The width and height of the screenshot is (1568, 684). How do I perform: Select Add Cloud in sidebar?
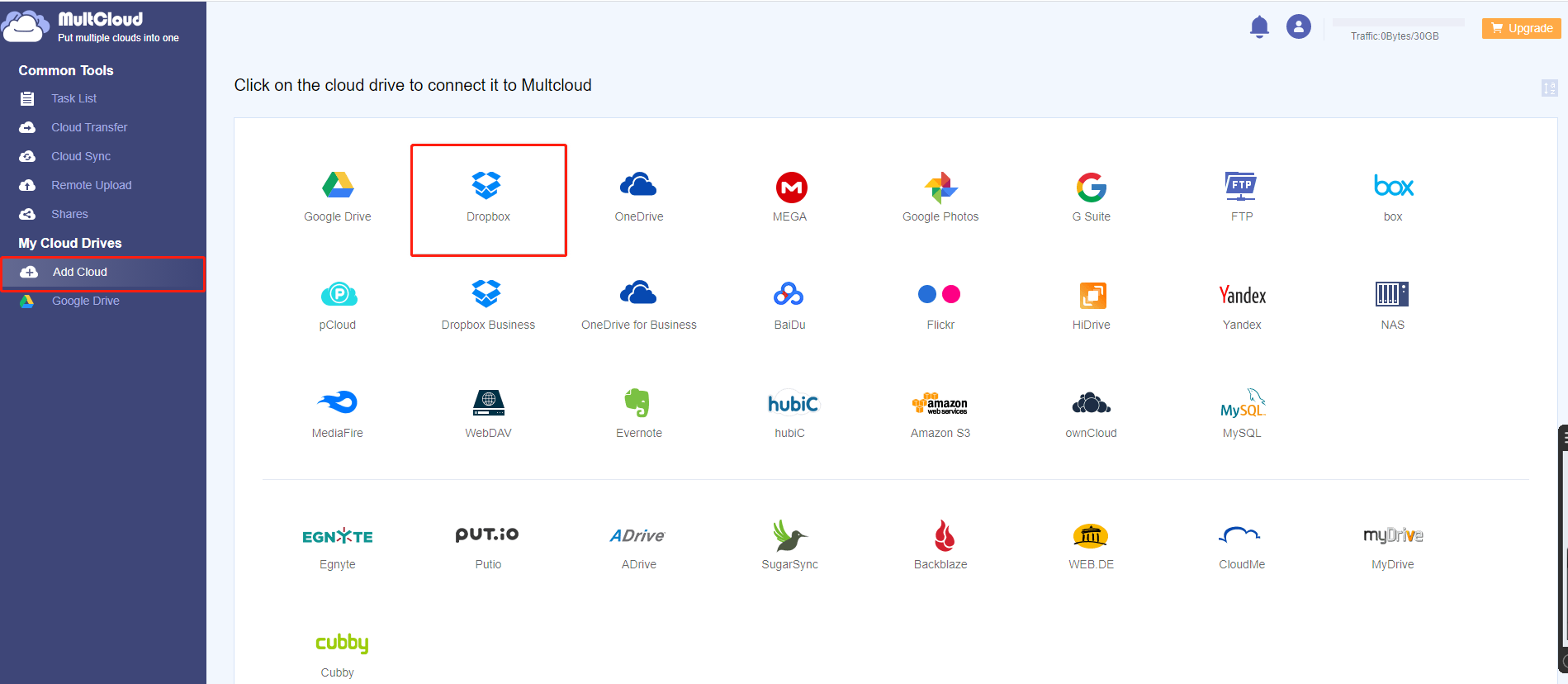click(80, 272)
